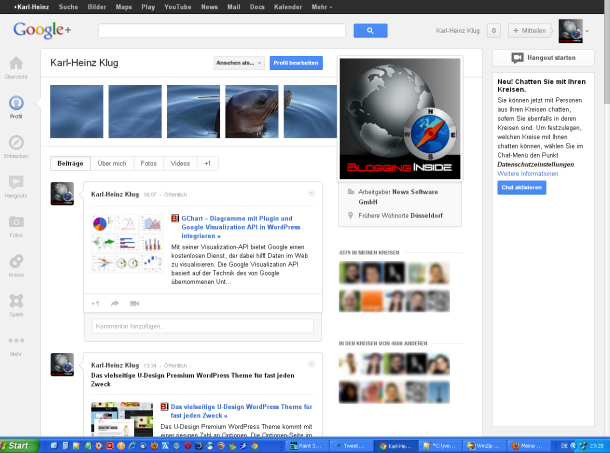The width and height of the screenshot is (610, 453).
Task: Open the seal cover photo tile
Action: coord(252,112)
